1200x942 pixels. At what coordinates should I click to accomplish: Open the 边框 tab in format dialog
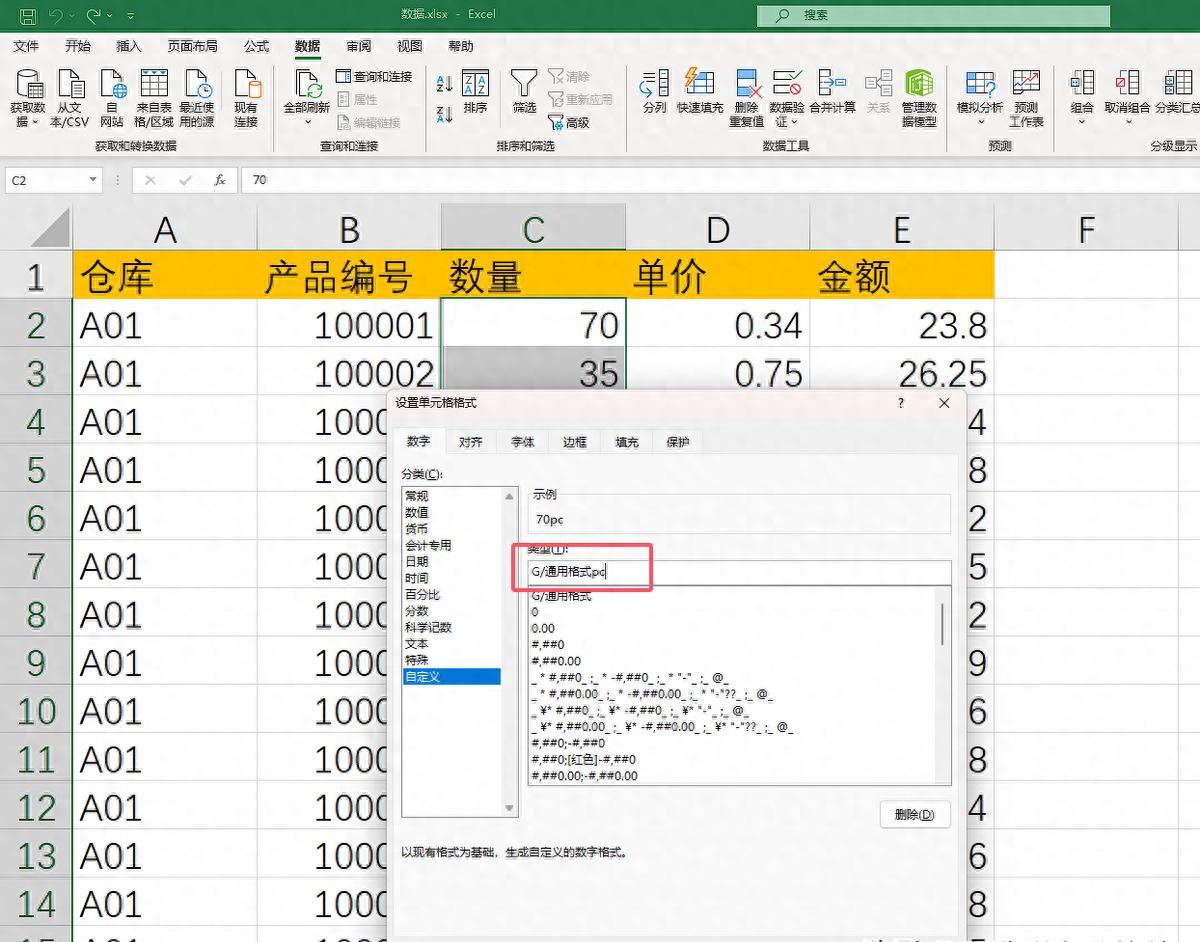pyautogui.click(x=575, y=442)
